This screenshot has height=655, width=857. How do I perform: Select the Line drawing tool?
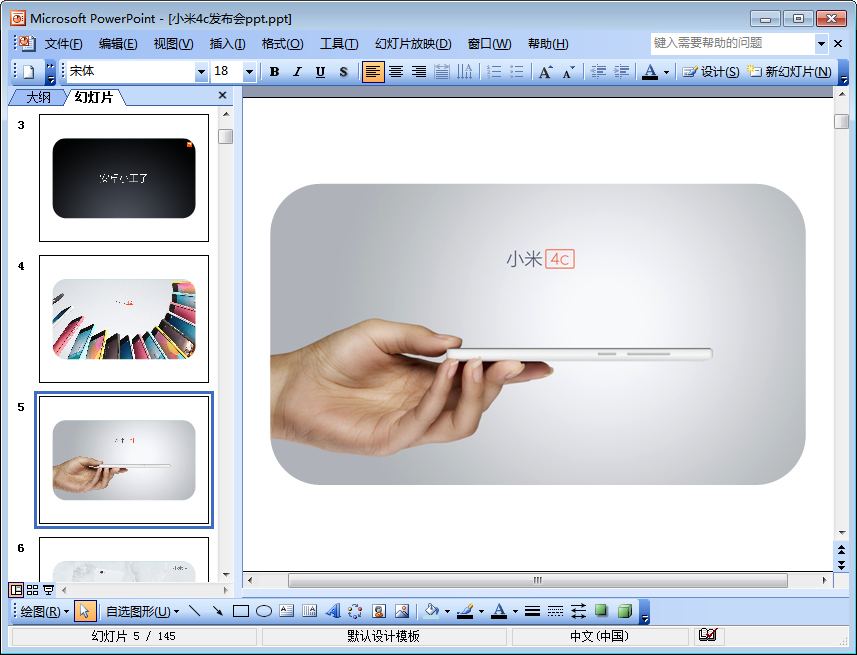pyautogui.click(x=195, y=611)
